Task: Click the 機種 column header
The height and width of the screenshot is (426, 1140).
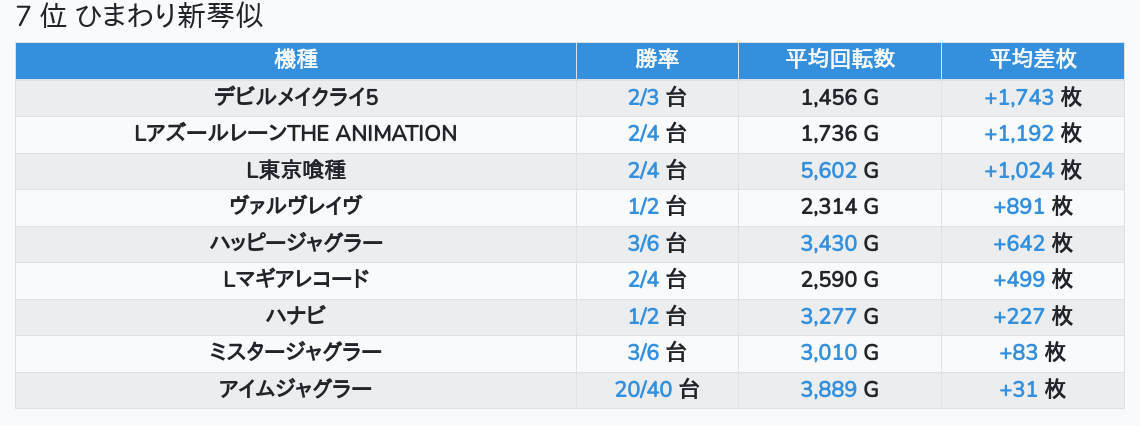Action: tap(296, 60)
